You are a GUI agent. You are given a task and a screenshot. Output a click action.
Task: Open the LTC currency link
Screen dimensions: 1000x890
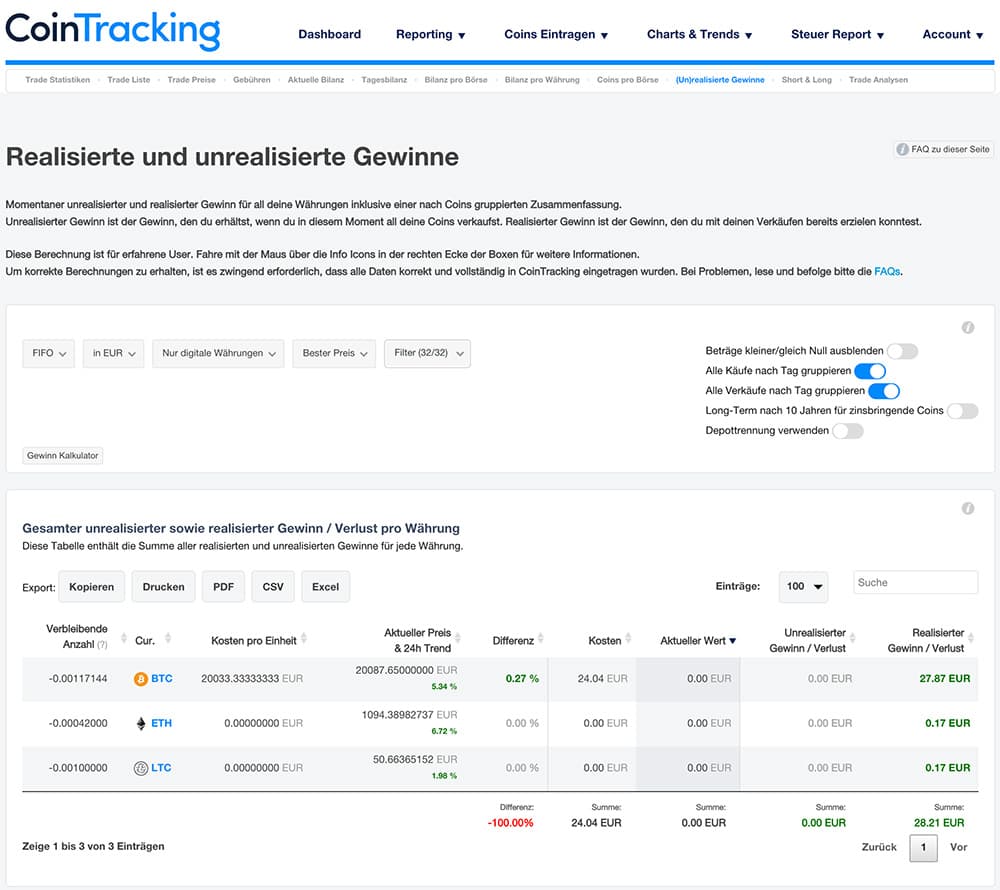coord(161,768)
